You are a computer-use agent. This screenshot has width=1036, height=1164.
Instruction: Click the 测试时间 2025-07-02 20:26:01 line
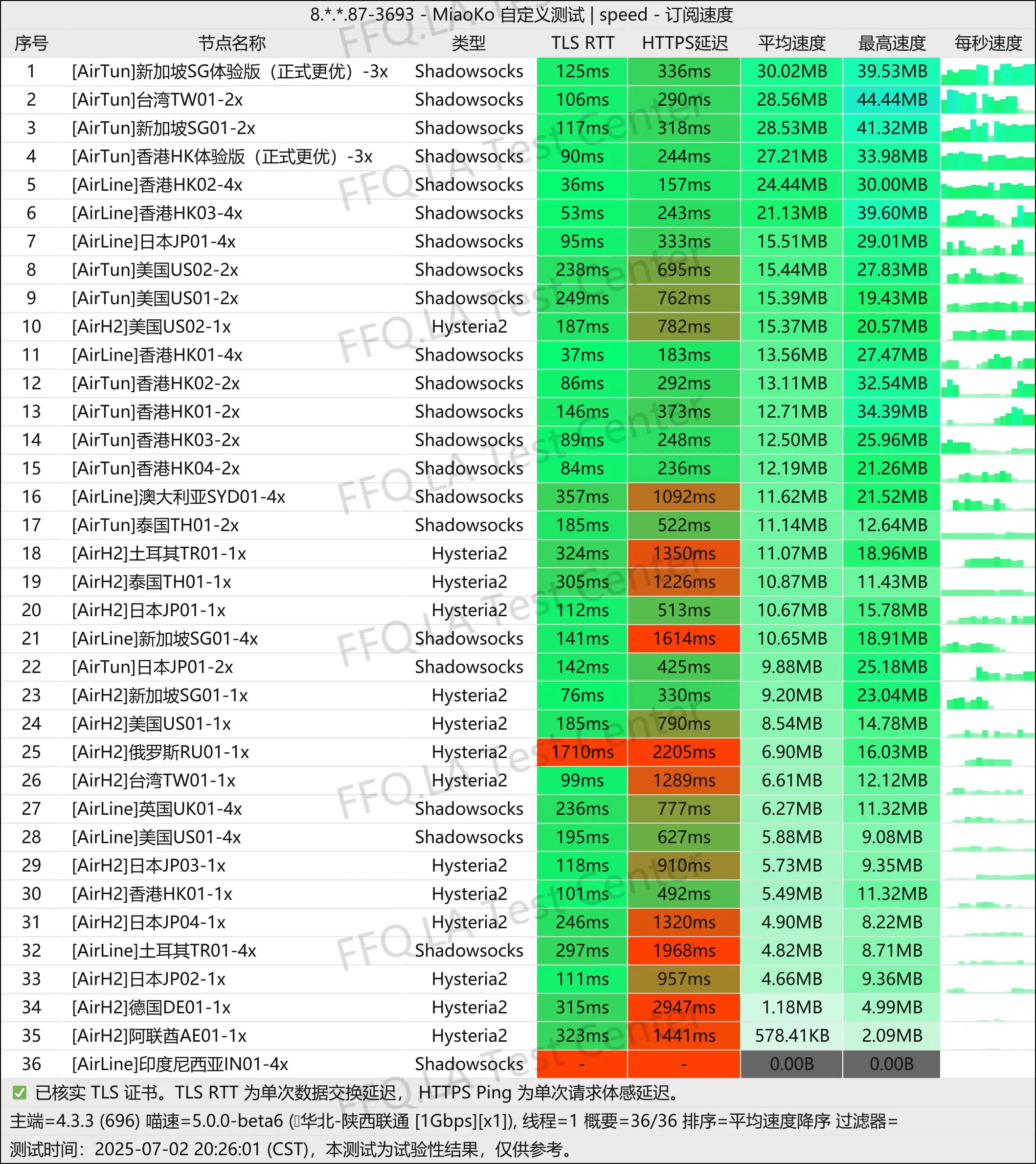tap(291, 1149)
